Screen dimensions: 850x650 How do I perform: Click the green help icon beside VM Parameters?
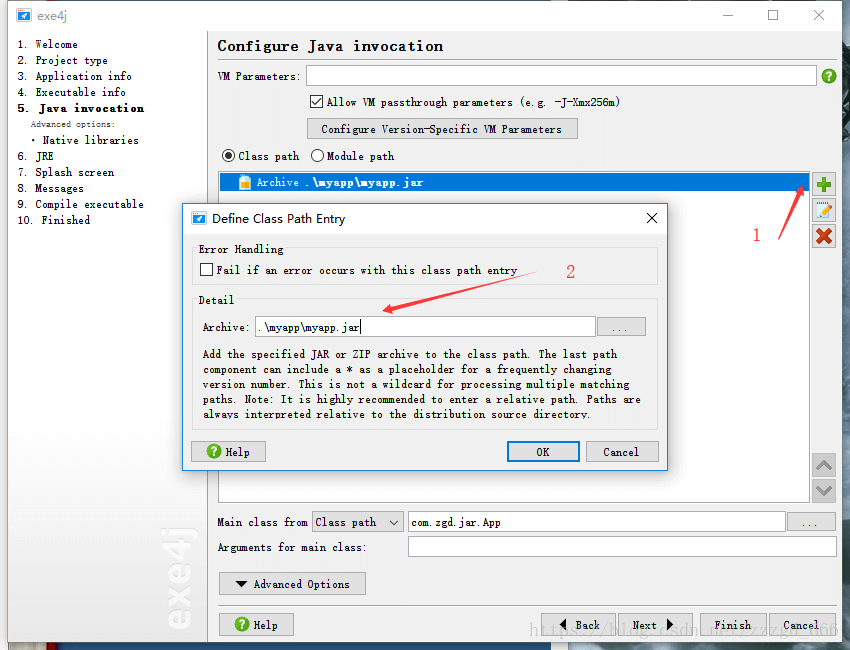point(829,76)
